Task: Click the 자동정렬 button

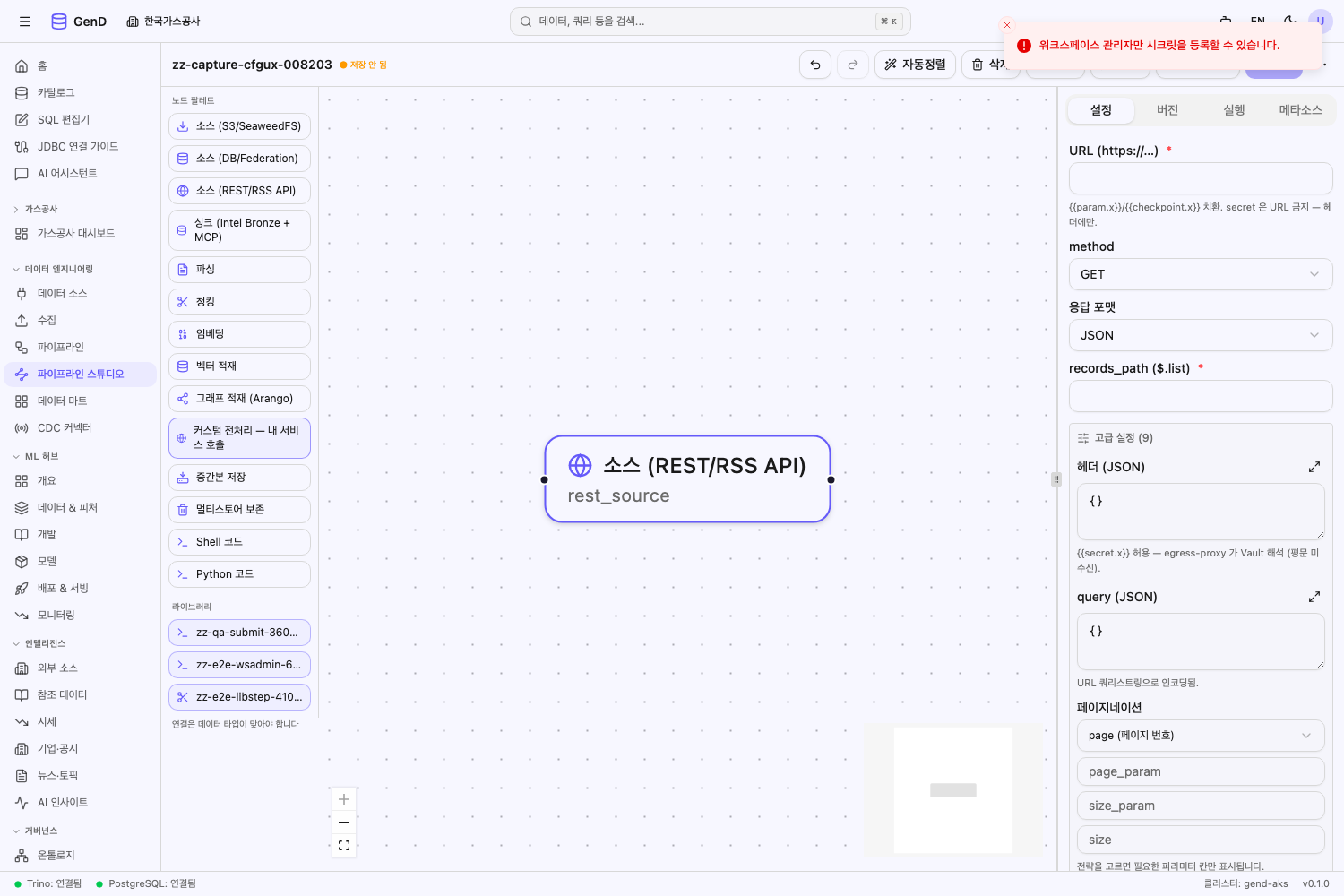Action: click(915, 65)
